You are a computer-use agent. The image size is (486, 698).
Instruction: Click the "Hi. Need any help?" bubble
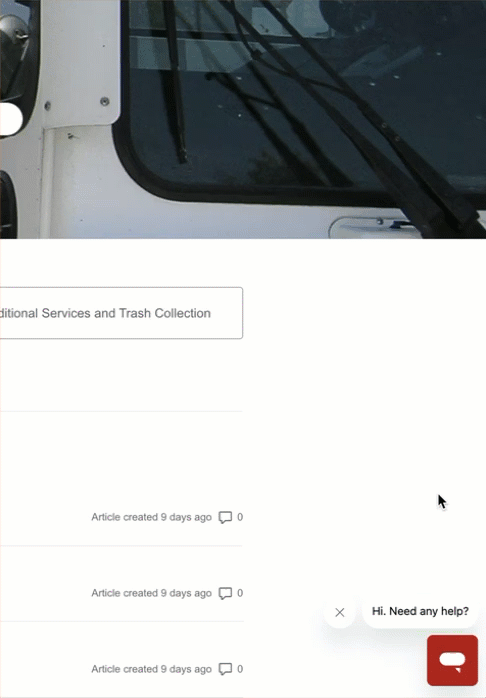(420, 611)
